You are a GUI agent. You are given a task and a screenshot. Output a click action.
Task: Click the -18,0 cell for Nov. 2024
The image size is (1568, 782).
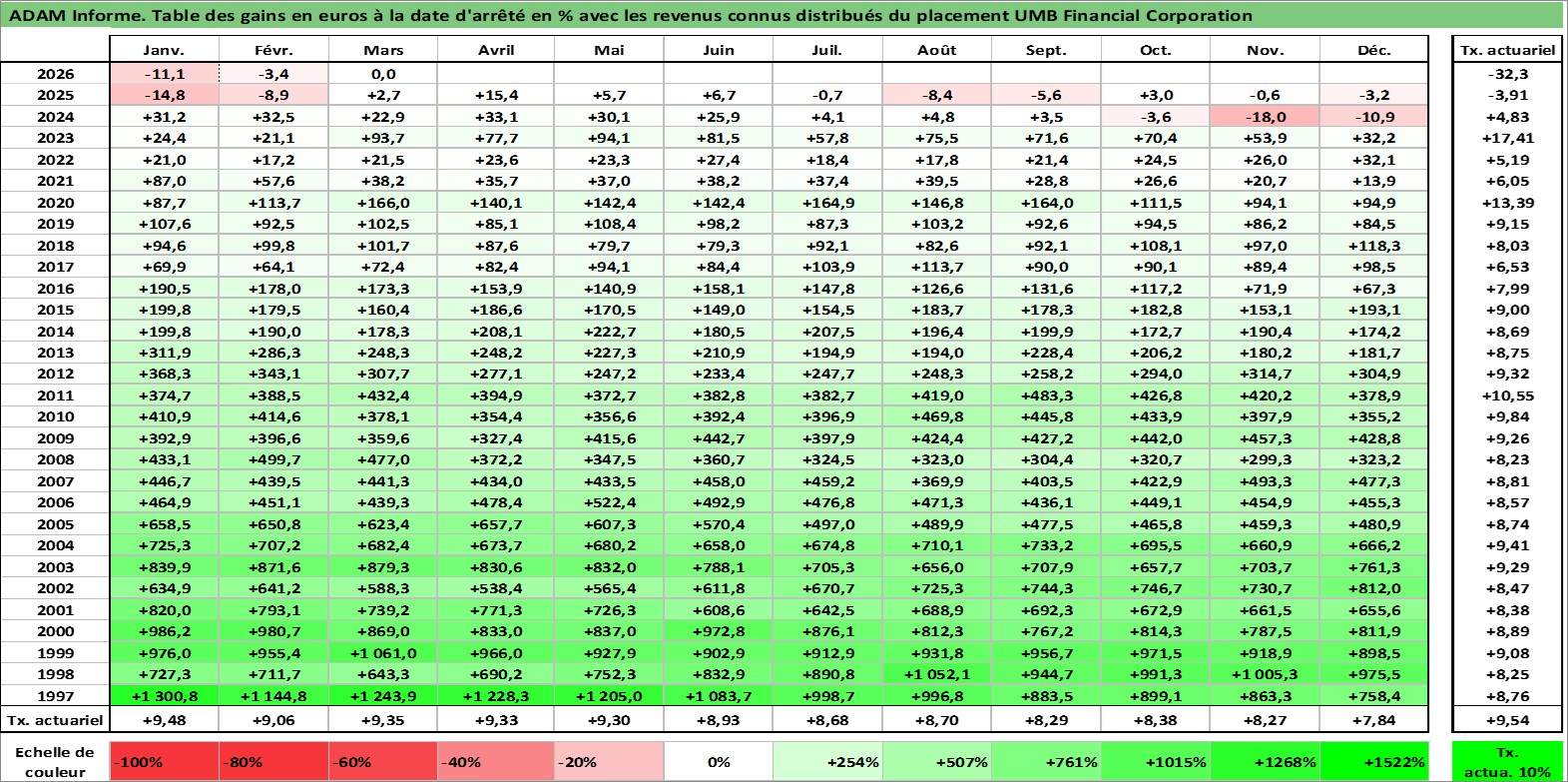tap(1265, 117)
